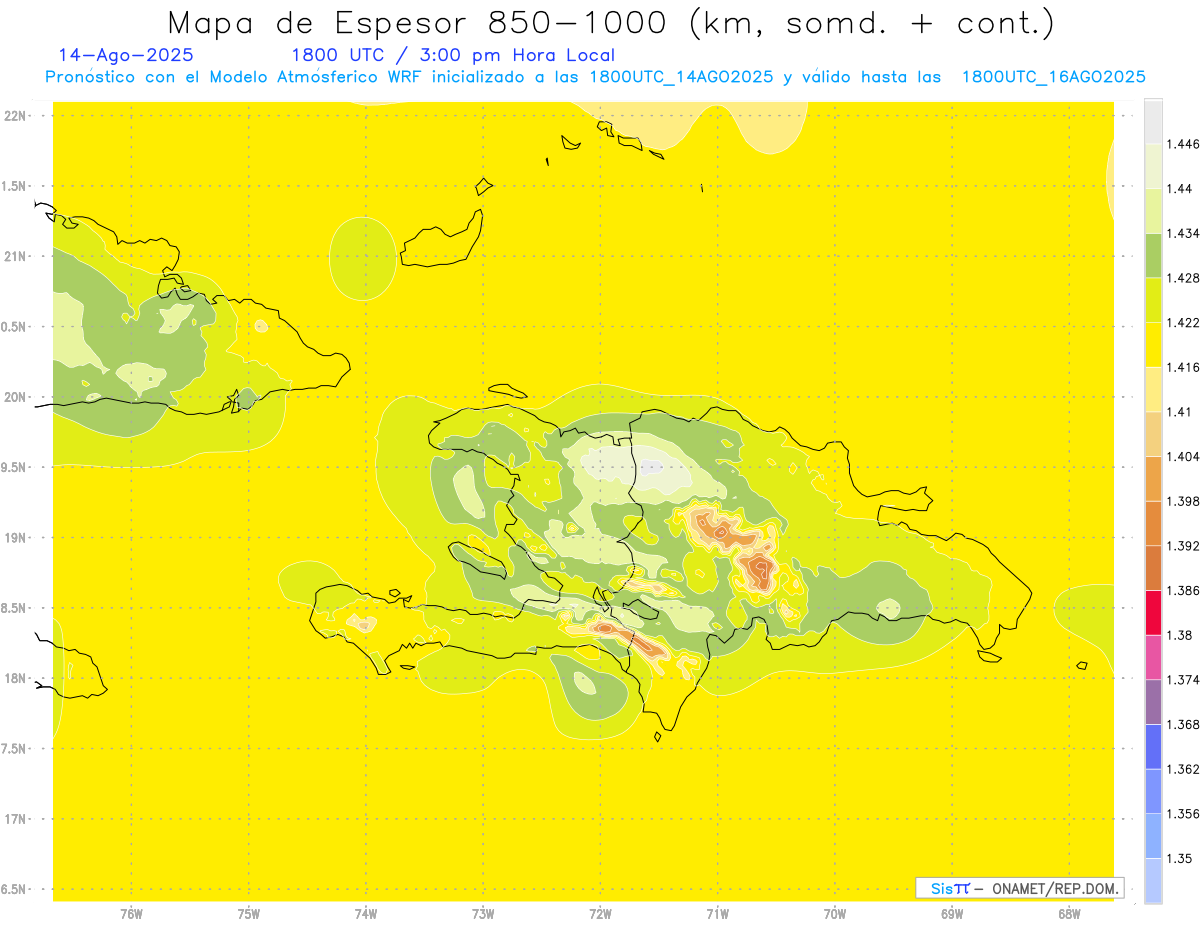1200x927 pixels.
Task: Click the 1.44 colorbar value
Action: [1179, 188]
